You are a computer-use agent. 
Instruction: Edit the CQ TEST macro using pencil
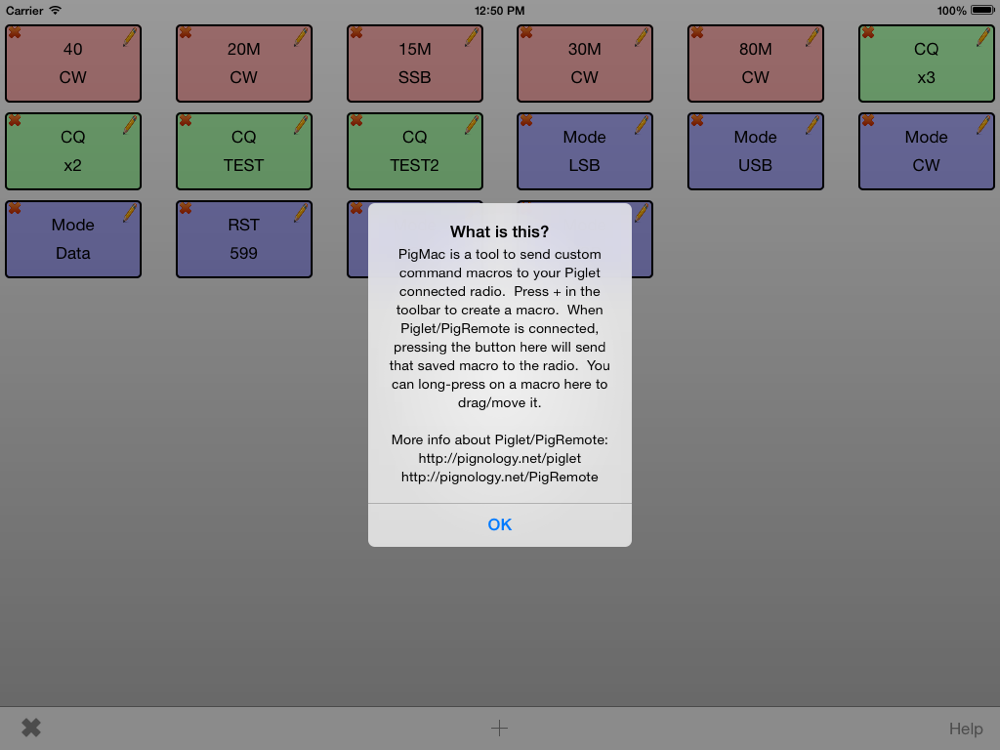pos(301,124)
